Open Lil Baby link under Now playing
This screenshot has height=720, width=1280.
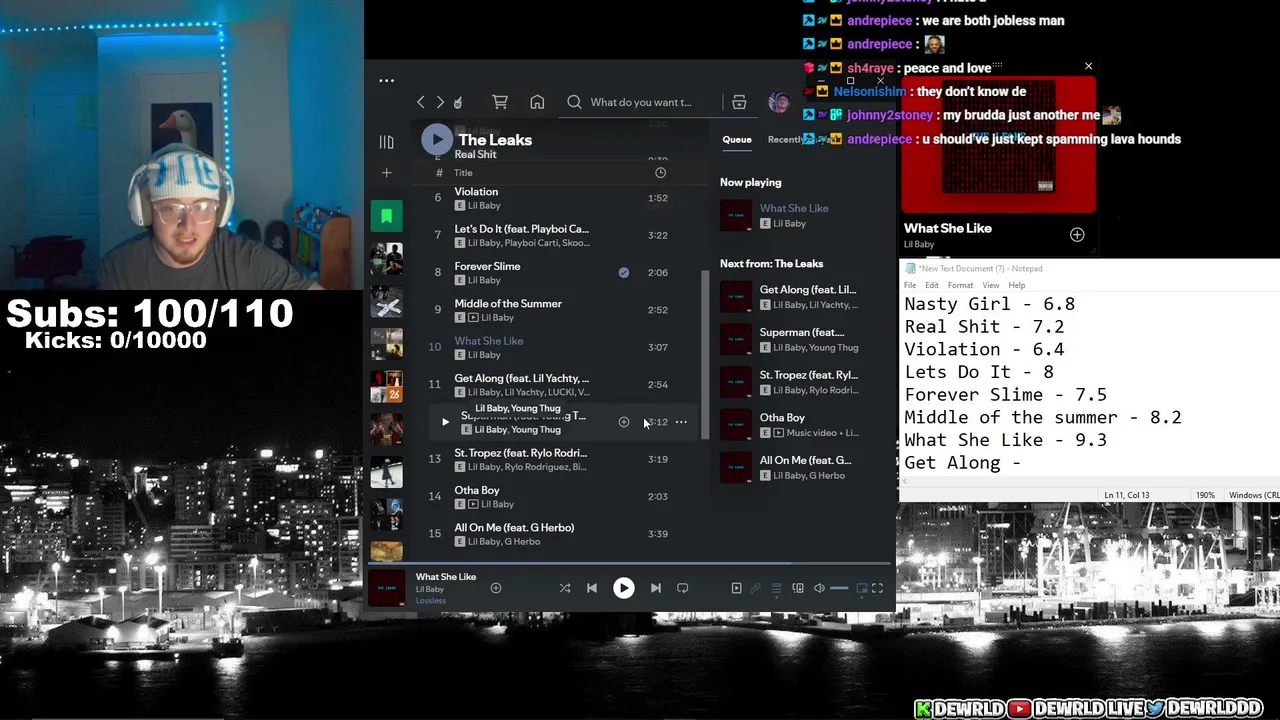coord(789,224)
